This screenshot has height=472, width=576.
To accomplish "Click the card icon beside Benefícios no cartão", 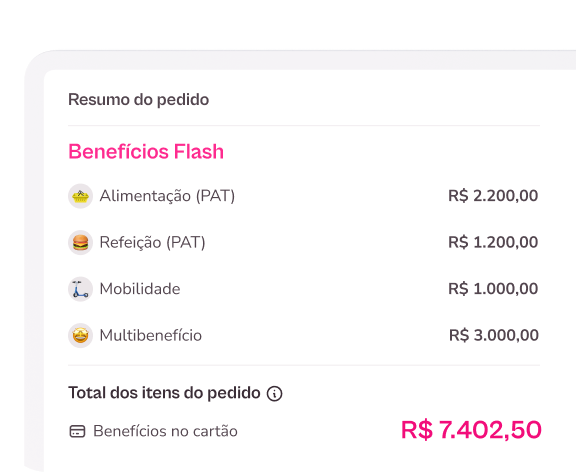I will pyautogui.click(x=78, y=431).
